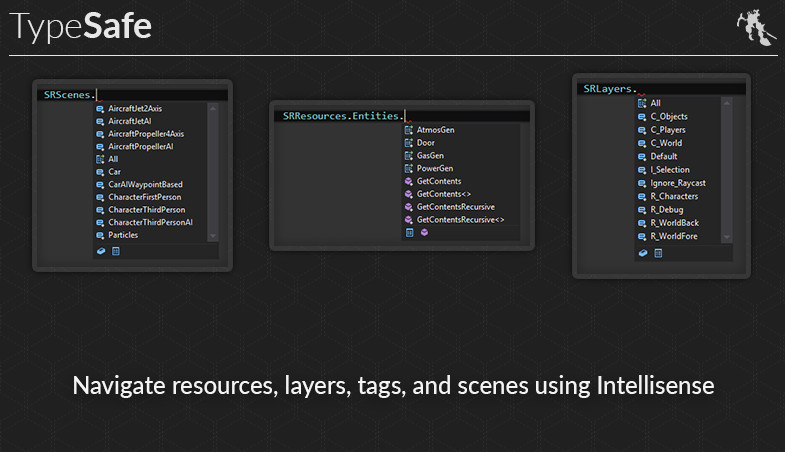Click the field icon beside Car
The height and width of the screenshot is (452, 785).
[100, 172]
